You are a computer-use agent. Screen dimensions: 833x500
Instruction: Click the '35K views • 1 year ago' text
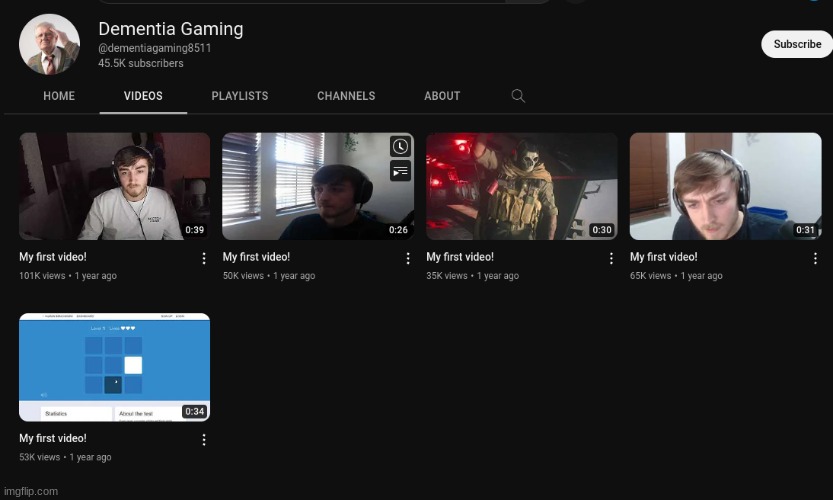(x=472, y=276)
